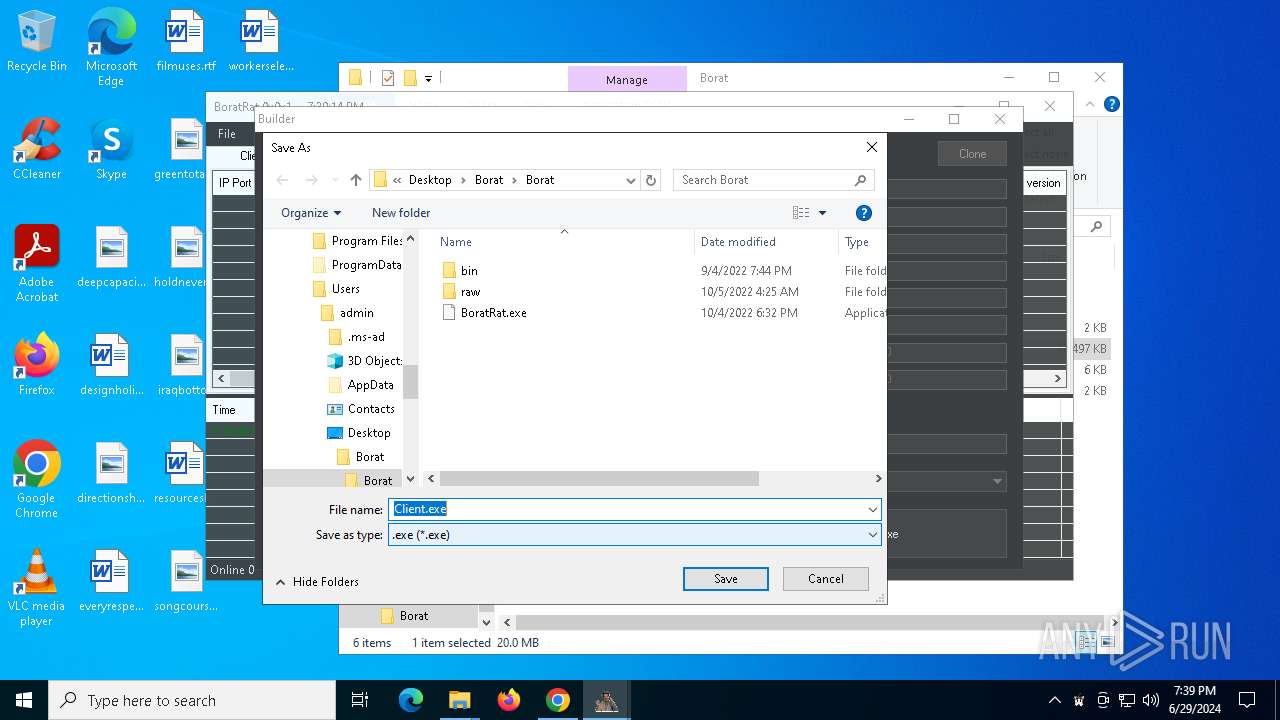Launch Skype from the desktop
The width and height of the screenshot is (1280, 720).
click(x=111, y=149)
